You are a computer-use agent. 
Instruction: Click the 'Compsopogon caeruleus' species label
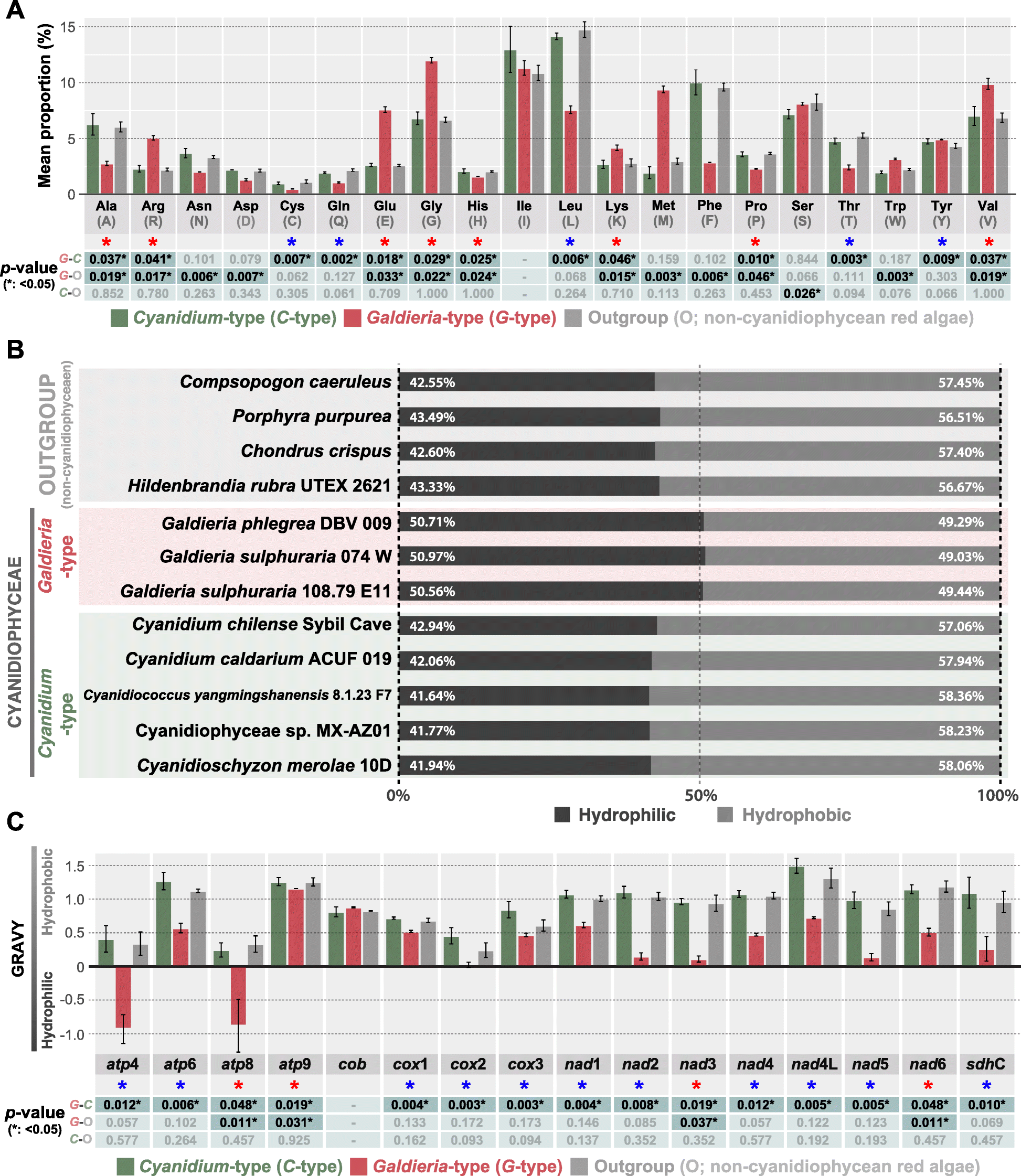[x=285, y=381]
